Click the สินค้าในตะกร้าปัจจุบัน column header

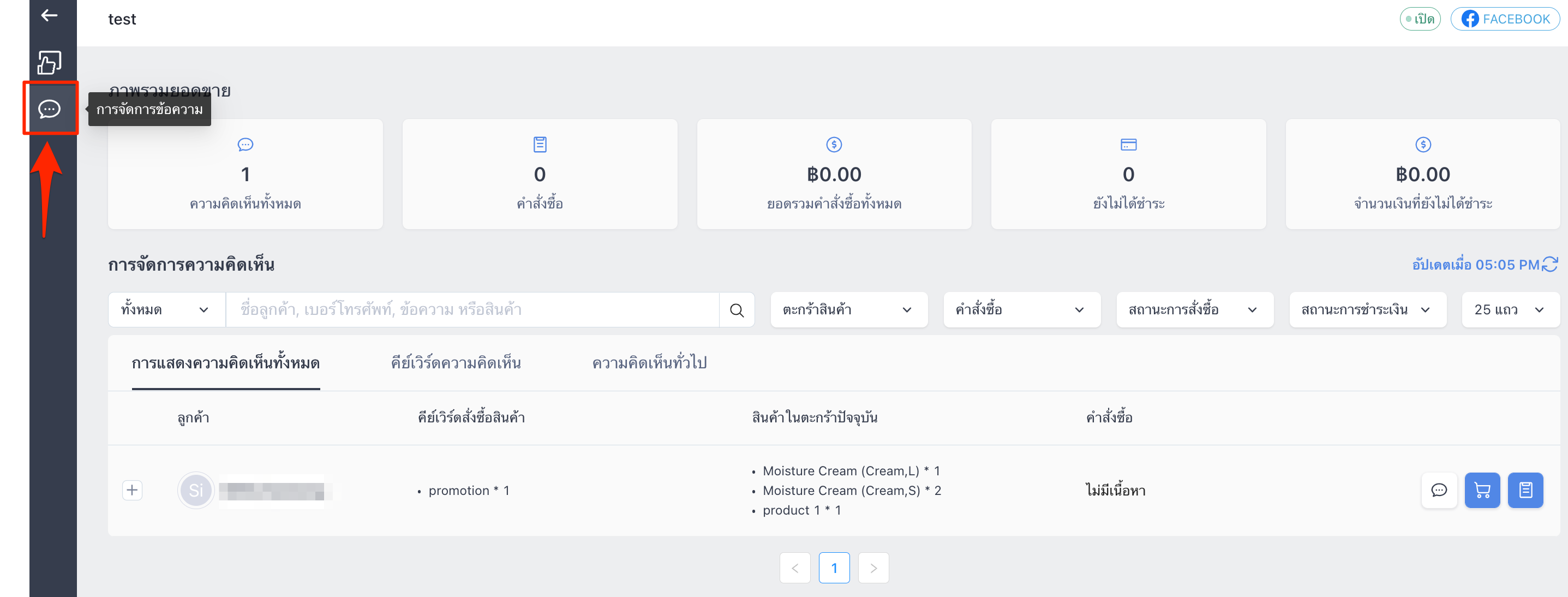[x=815, y=417]
